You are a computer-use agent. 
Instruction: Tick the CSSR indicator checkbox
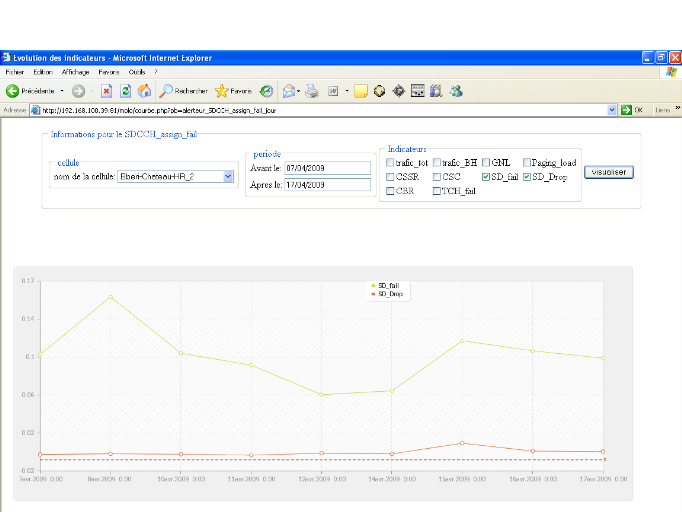tap(390, 177)
